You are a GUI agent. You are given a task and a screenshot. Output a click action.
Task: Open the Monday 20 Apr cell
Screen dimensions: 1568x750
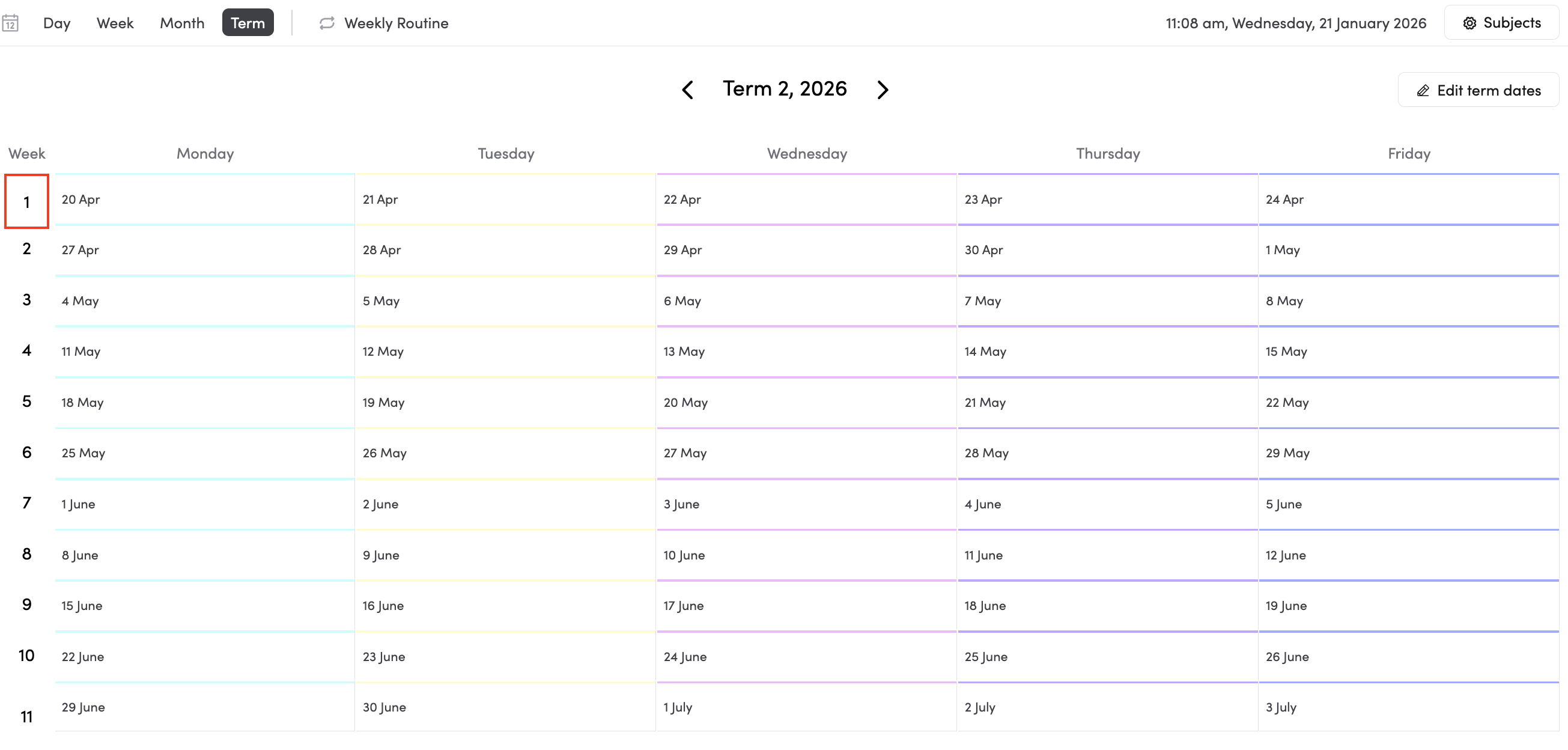click(204, 200)
